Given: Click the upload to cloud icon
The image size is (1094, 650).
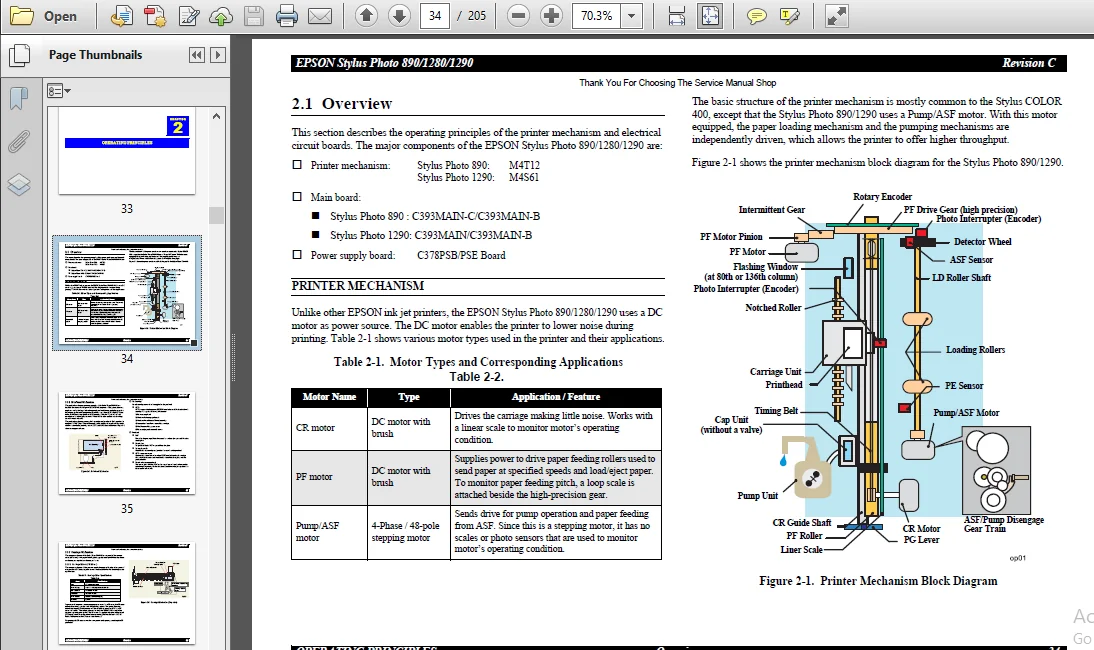Looking at the screenshot, I should (x=221, y=16).
